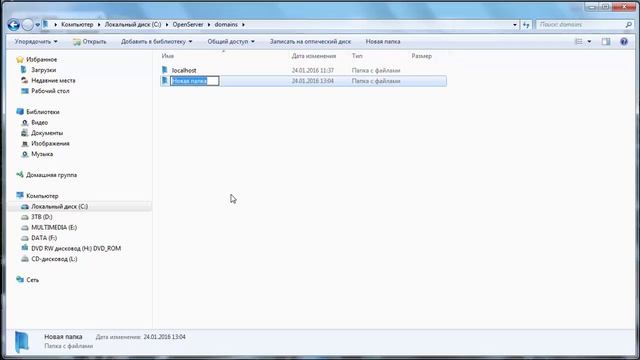This screenshot has height=360, width=640.
Task: Click the Новая папка row folder icon
Action: pos(165,81)
